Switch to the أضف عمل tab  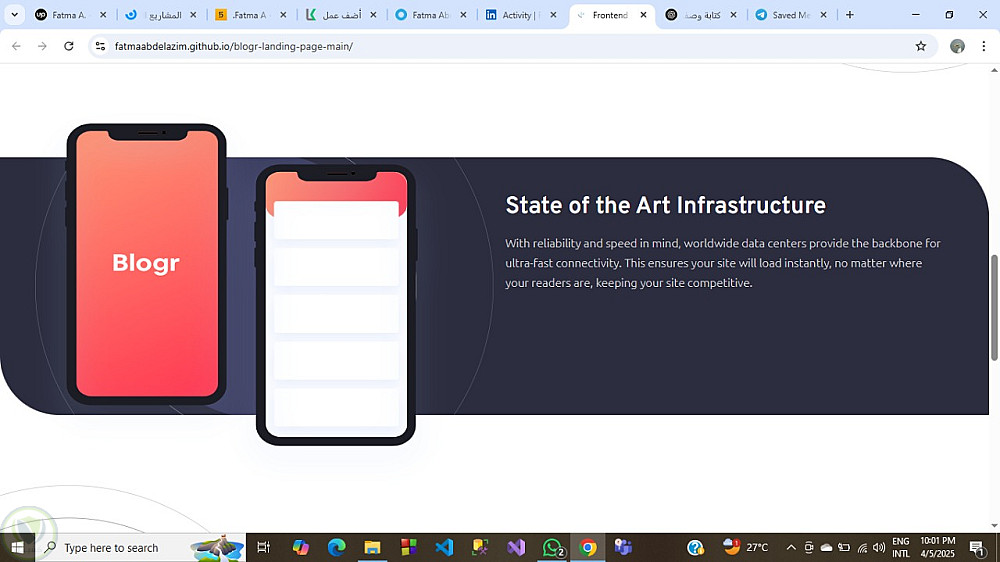point(341,15)
